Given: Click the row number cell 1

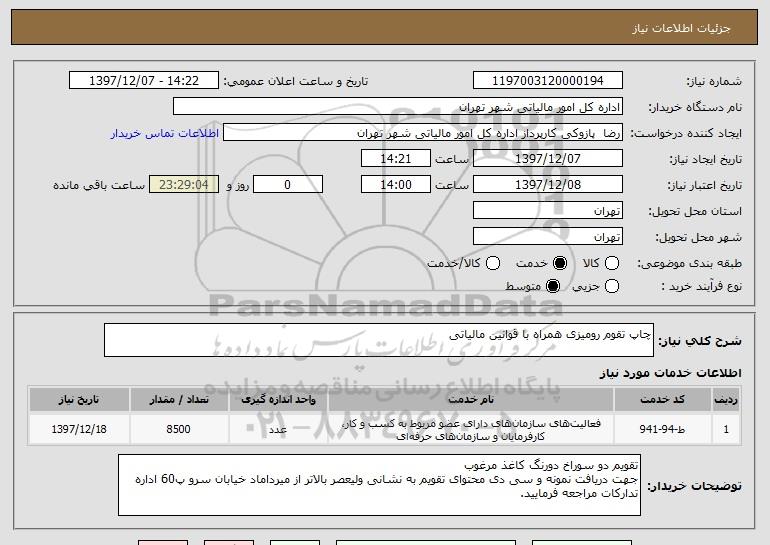Looking at the screenshot, I should pyautogui.click(x=726, y=429).
